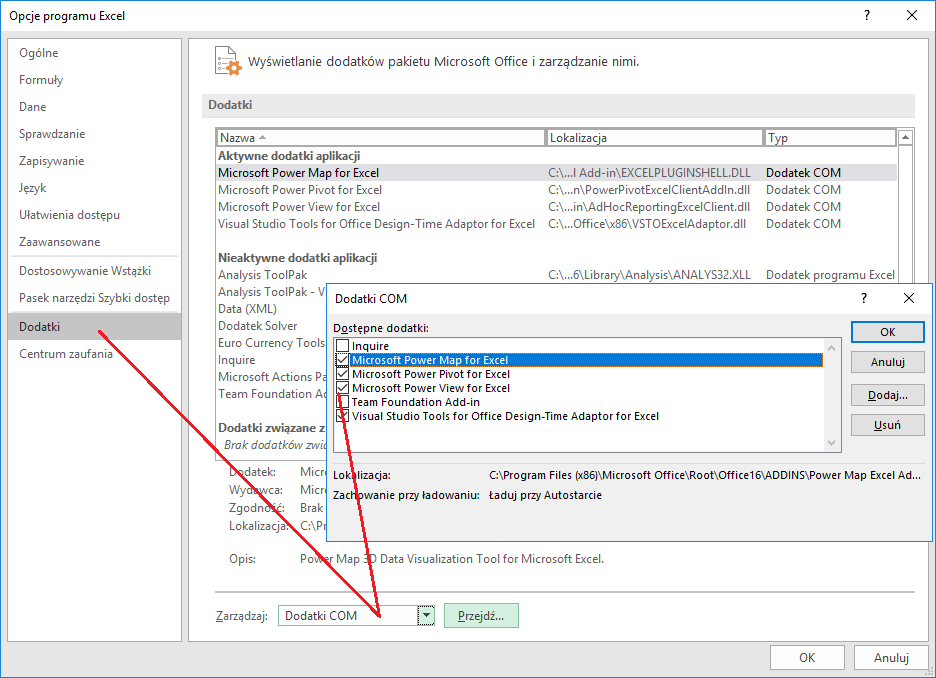Select Euro Currency Tools row

point(271,343)
